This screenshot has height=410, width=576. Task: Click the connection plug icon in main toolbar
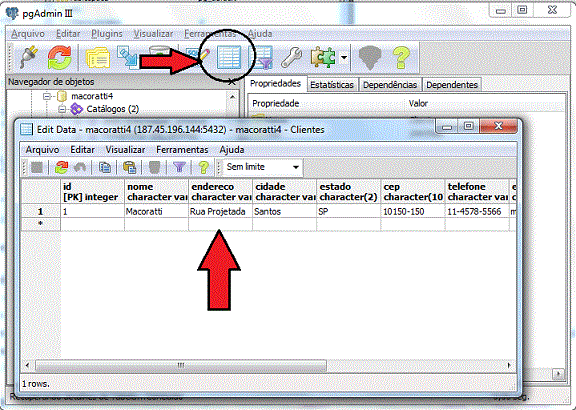tap(28, 57)
